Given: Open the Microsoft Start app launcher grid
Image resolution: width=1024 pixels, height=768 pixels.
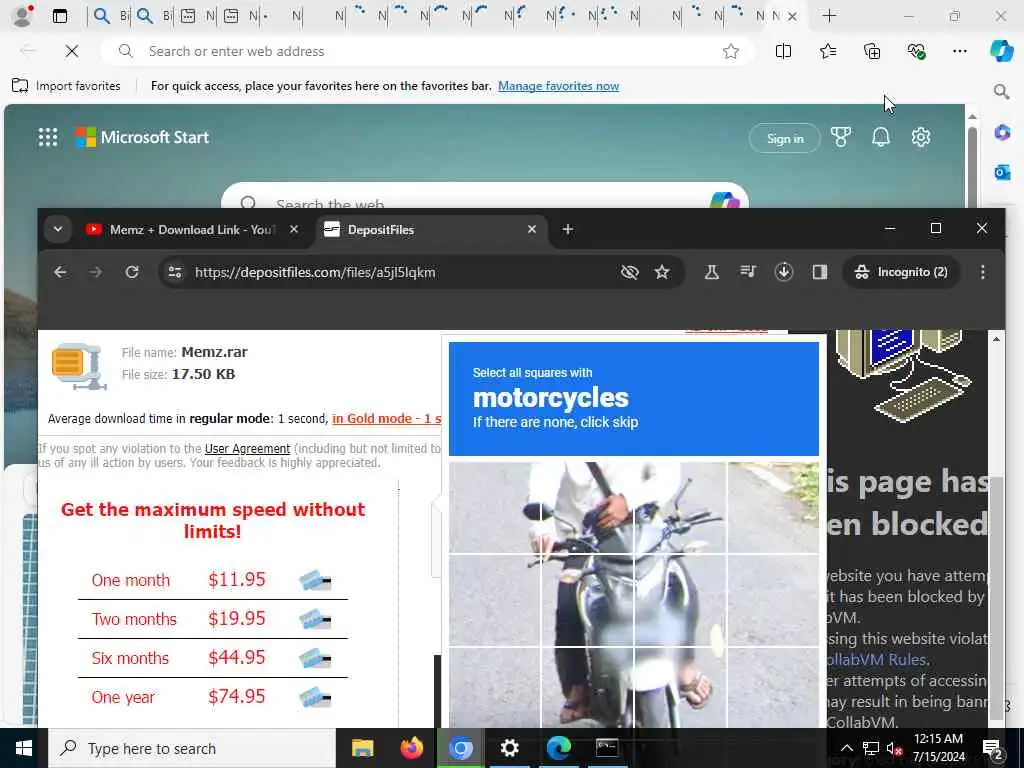Looking at the screenshot, I should [48, 137].
